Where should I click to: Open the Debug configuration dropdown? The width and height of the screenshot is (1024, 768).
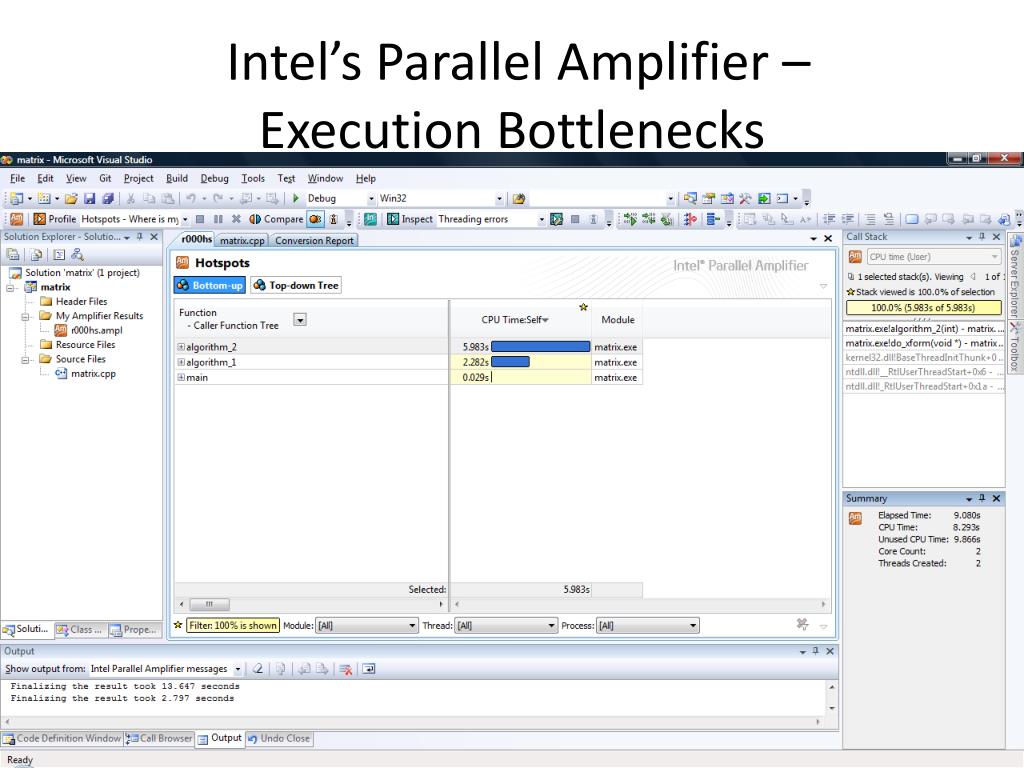(372, 199)
